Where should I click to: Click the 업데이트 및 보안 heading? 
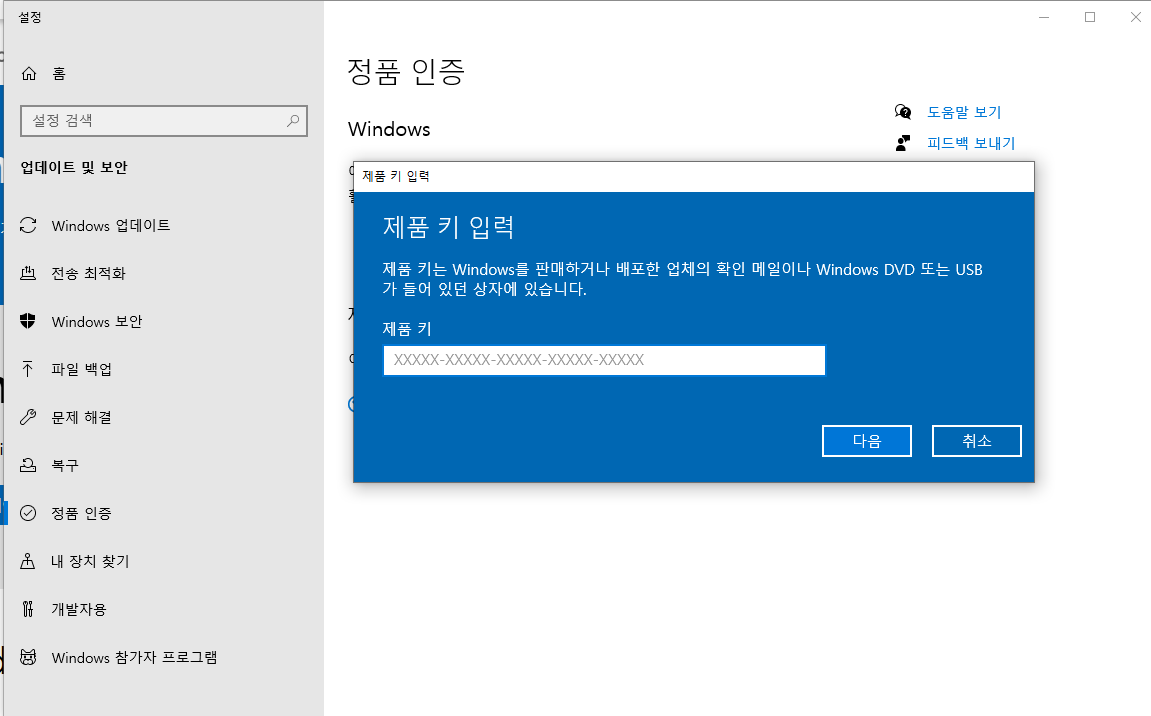coord(74,167)
